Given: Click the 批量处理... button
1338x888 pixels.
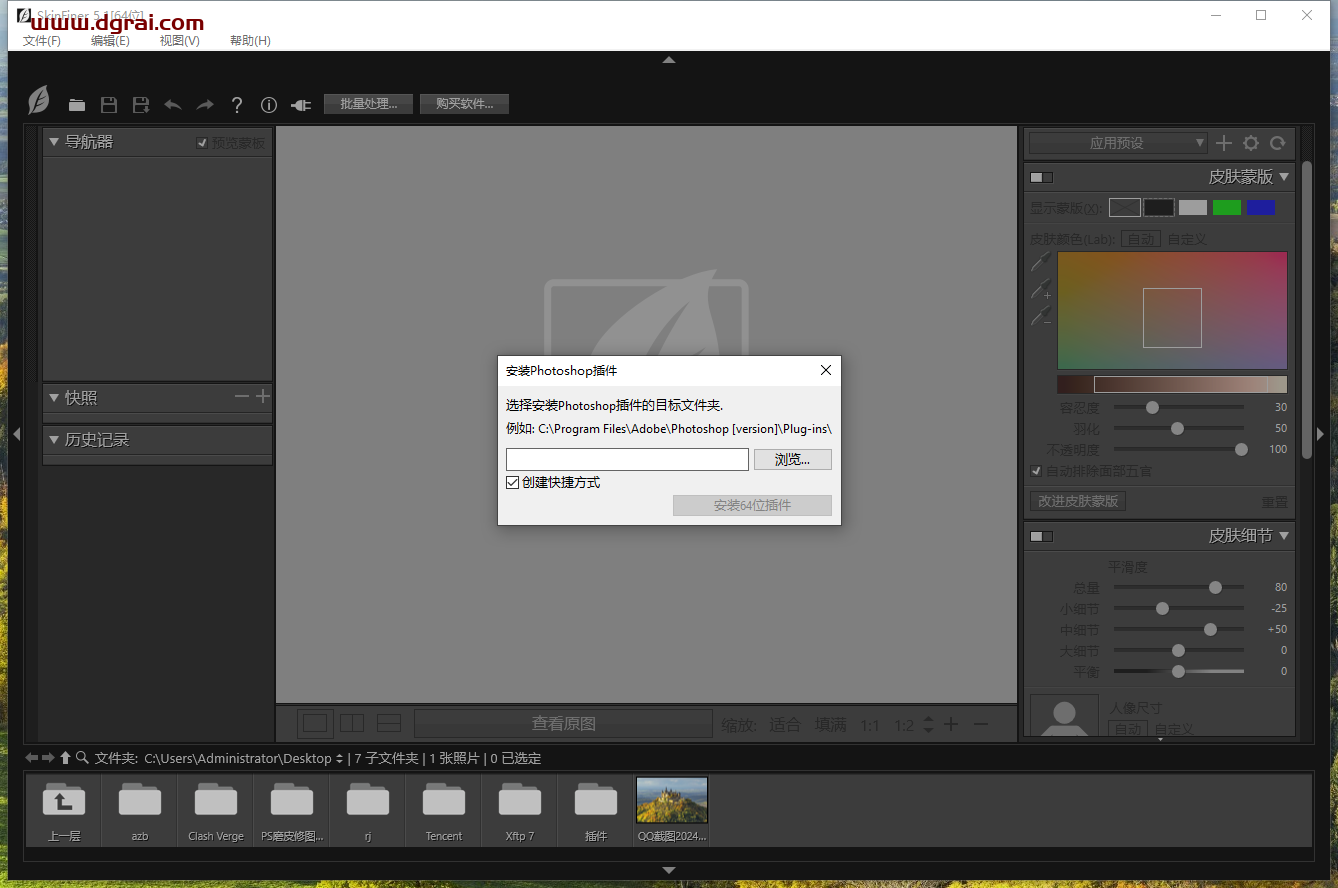Looking at the screenshot, I should point(368,104).
